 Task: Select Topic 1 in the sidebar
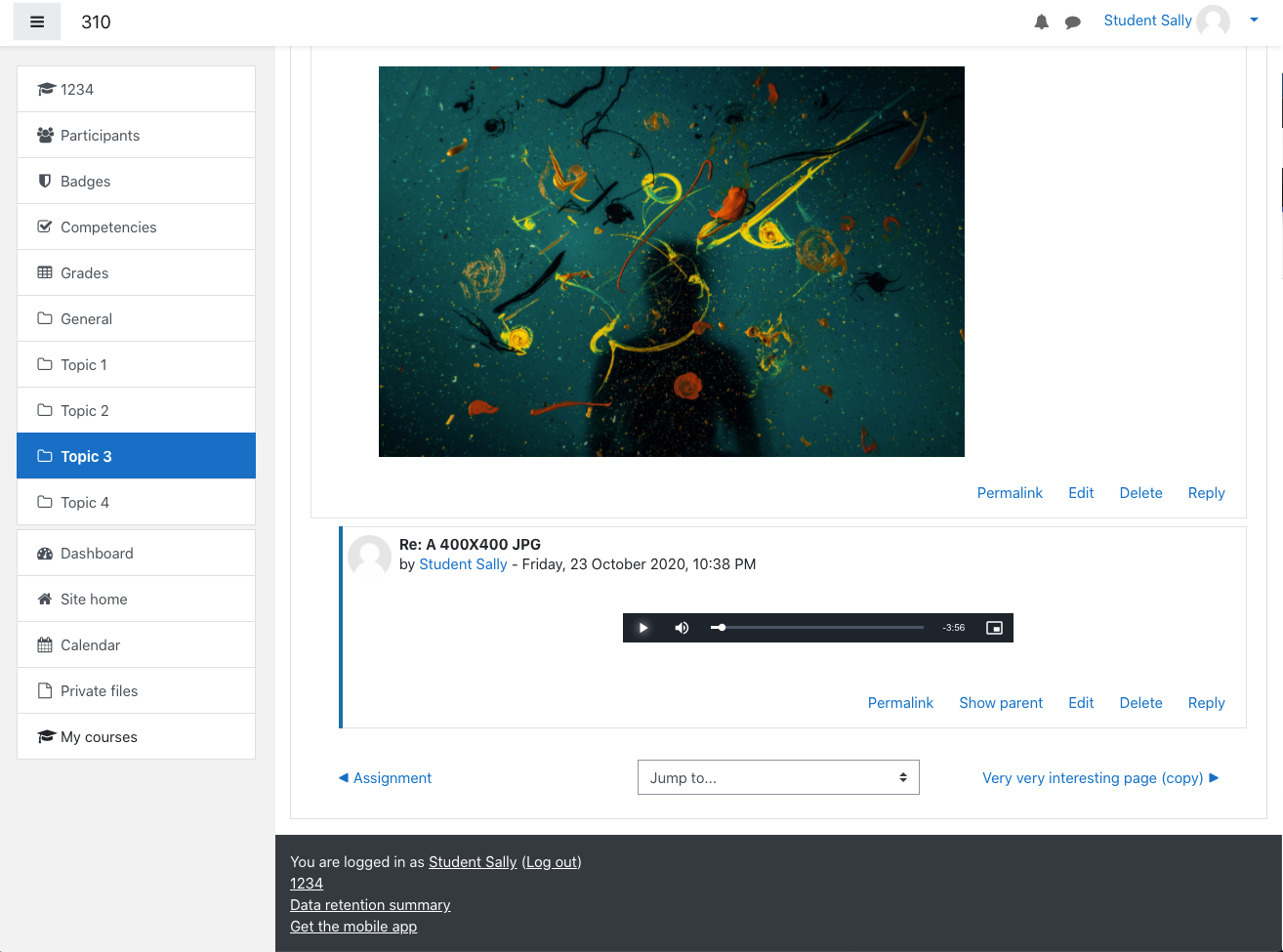[137, 364]
